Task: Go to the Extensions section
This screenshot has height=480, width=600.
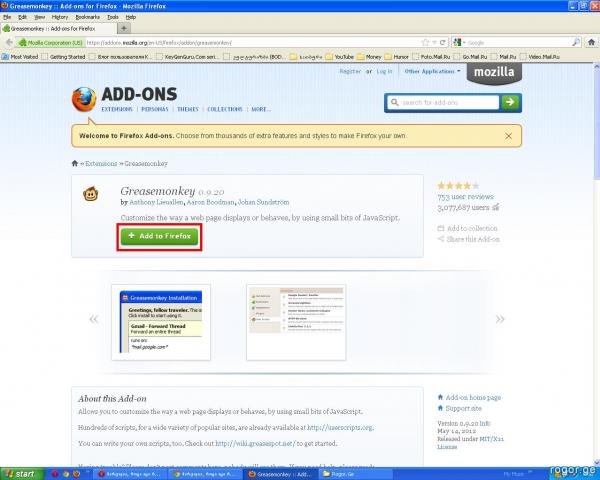Action: pyautogui.click(x=117, y=109)
